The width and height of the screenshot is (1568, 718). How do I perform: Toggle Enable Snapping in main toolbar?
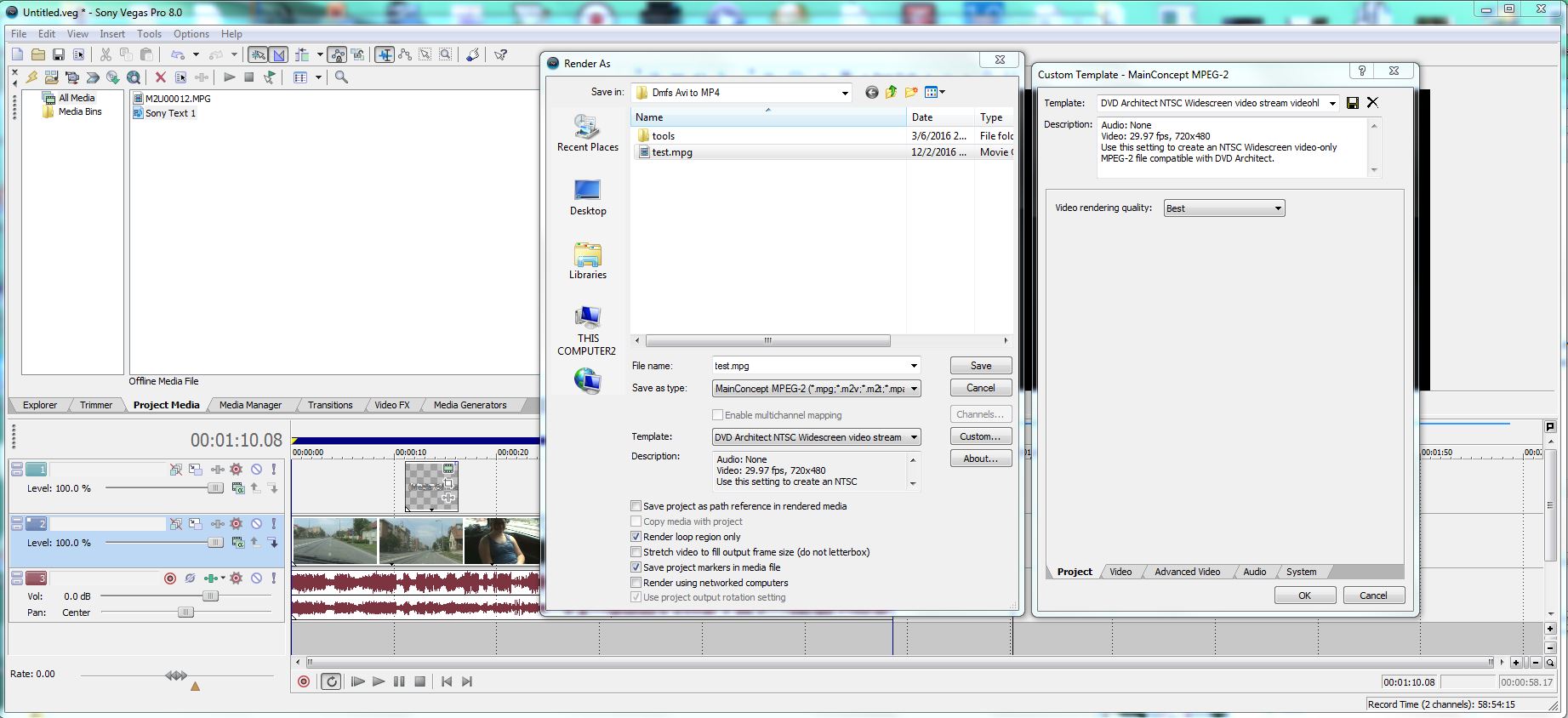click(258, 54)
